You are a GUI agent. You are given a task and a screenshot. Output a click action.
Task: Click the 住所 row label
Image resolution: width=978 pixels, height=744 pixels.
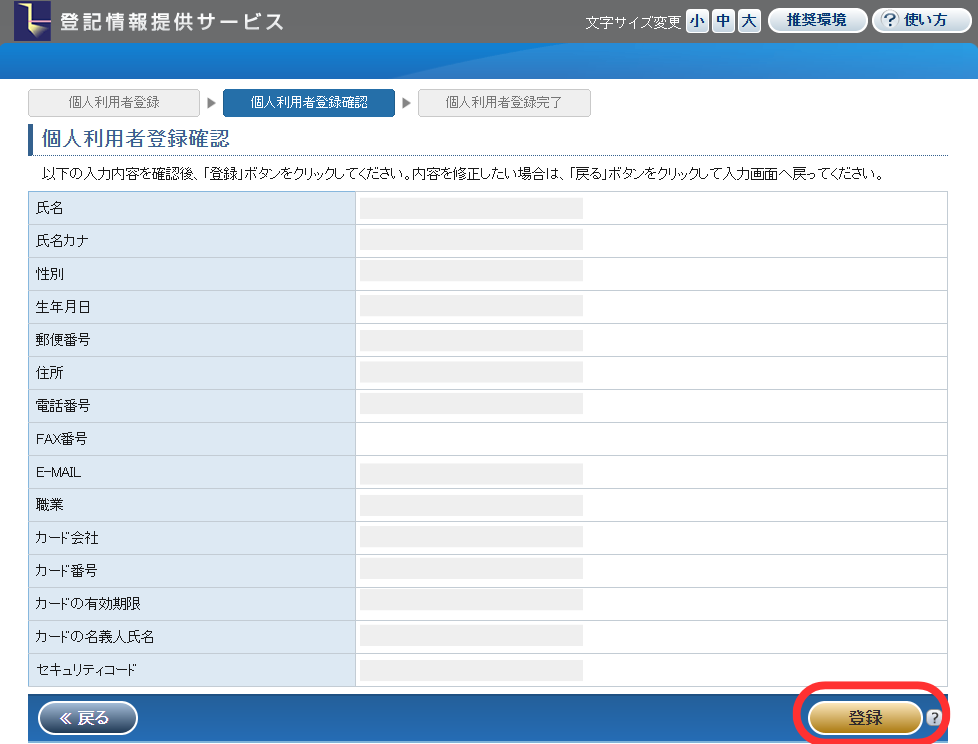pyautogui.click(x=50, y=373)
